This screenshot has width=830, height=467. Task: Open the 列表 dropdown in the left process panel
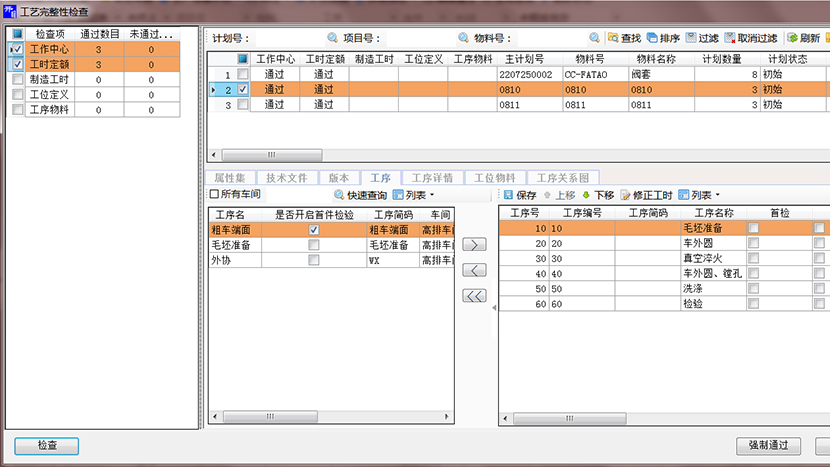(x=414, y=195)
